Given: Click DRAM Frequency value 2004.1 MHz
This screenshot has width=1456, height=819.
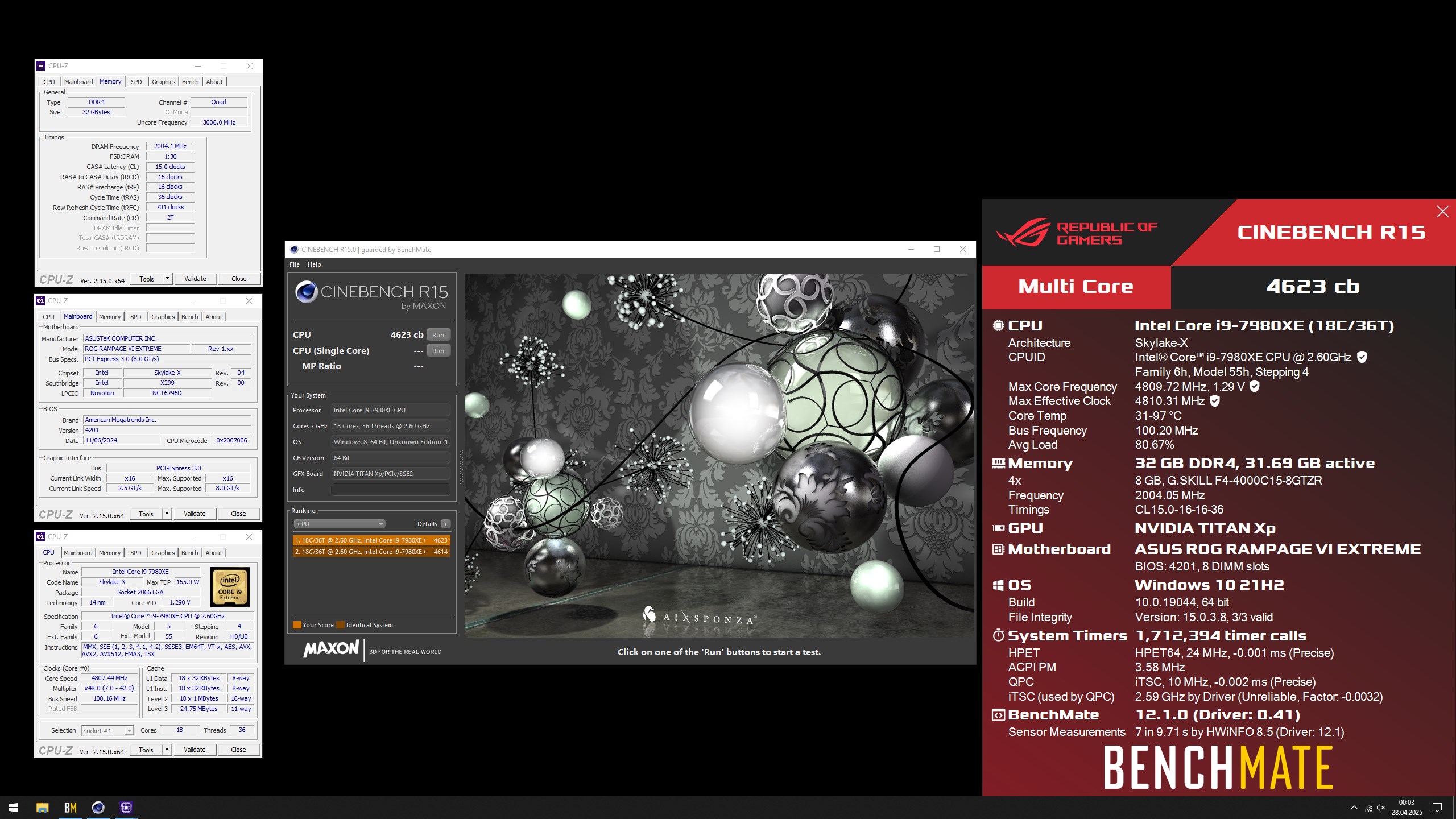Looking at the screenshot, I should click(170, 146).
